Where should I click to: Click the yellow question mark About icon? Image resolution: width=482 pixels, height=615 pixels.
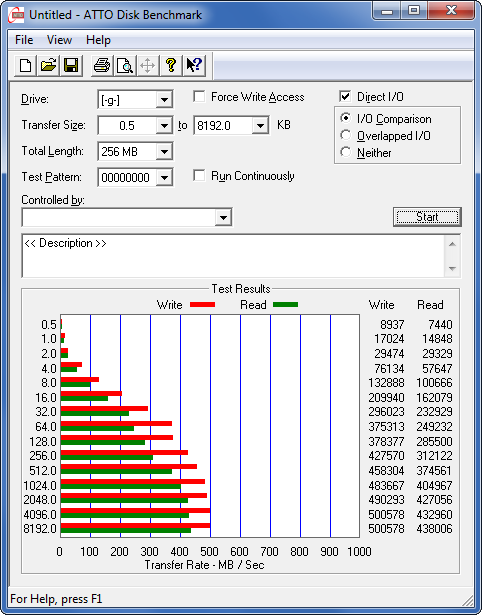[171, 65]
